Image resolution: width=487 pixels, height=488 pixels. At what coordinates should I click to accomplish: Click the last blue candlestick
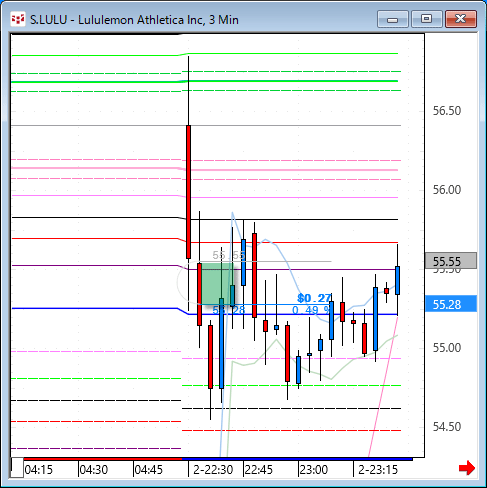tap(397, 280)
